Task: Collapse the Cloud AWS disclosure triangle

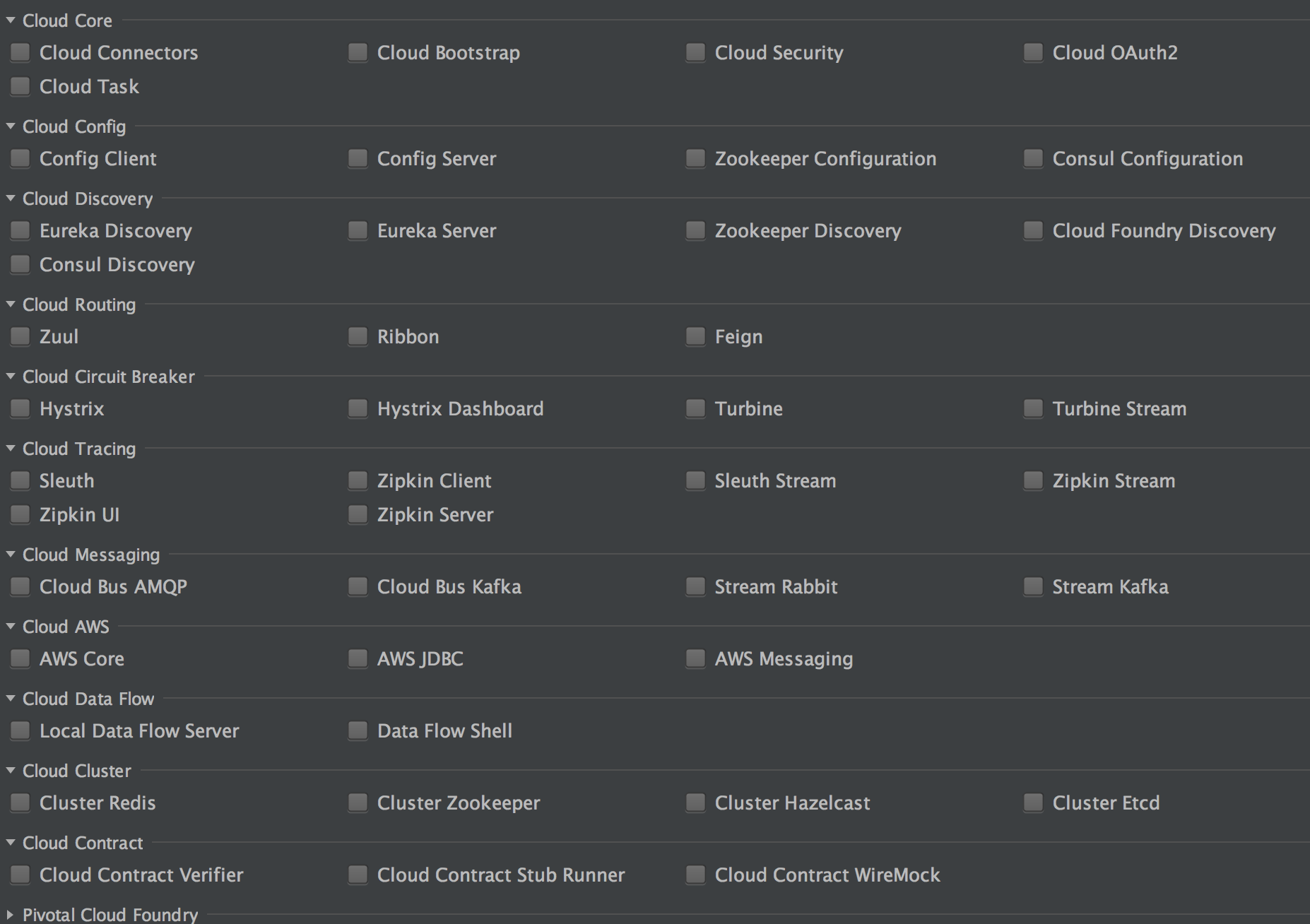Action: [x=11, y=627]
